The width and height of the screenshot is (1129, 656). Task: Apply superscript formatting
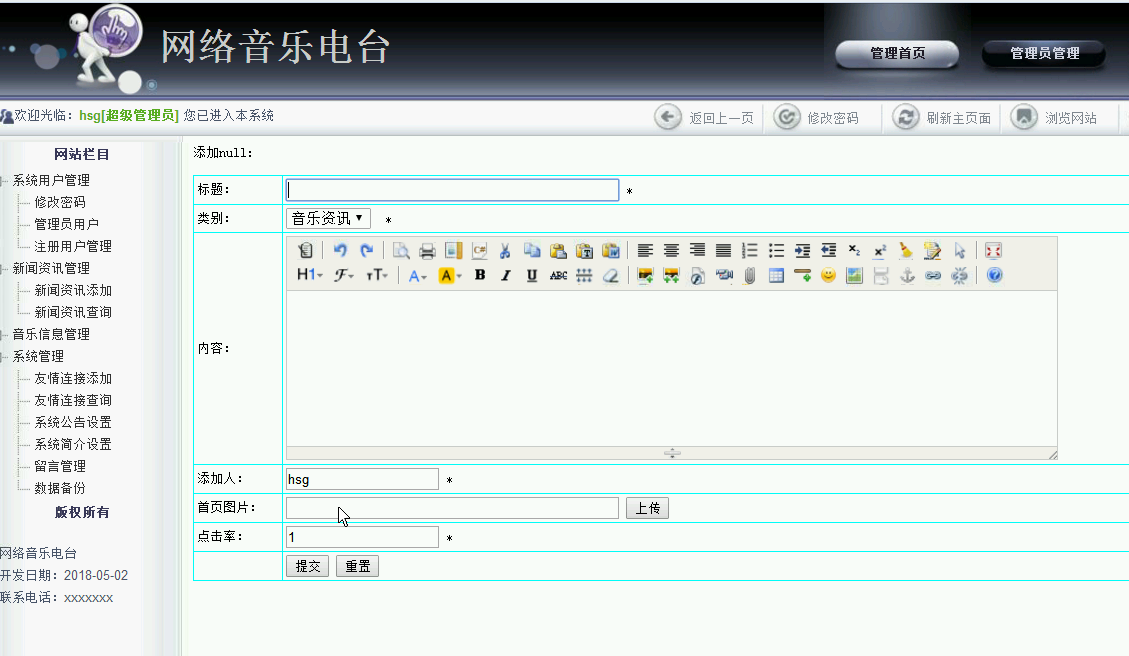(880, 251)
